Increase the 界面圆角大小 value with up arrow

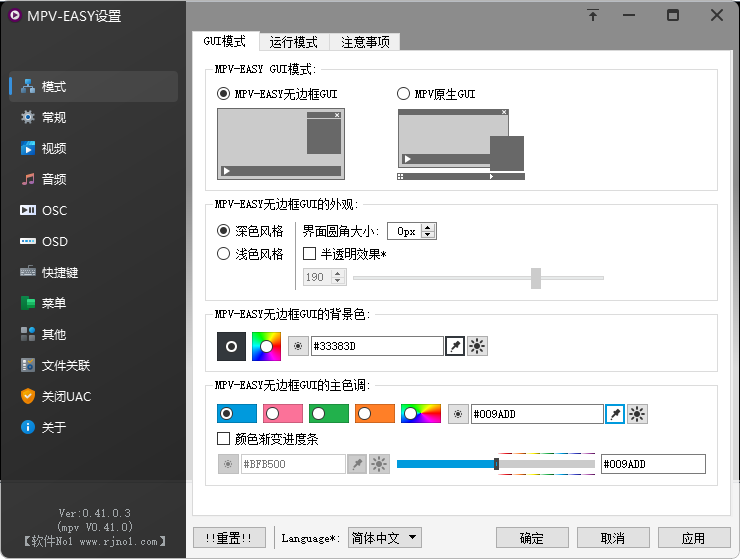428,228
